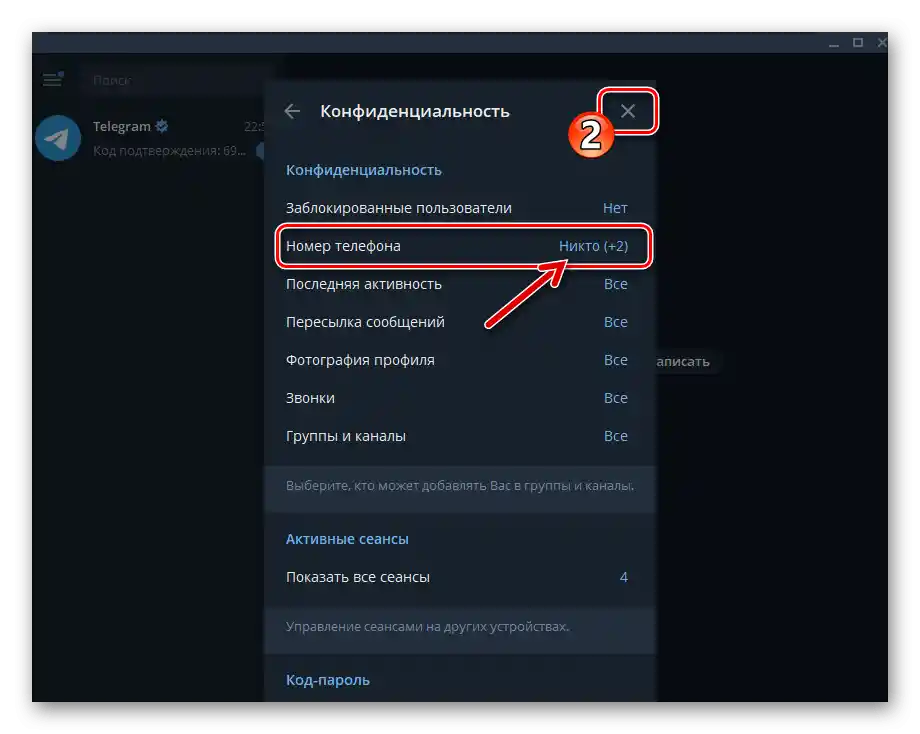Image resolution: width=920 pixels, height=734 pixels.
Task: Click the verified badge next to Telegram
Action: [x=163, y=126]
